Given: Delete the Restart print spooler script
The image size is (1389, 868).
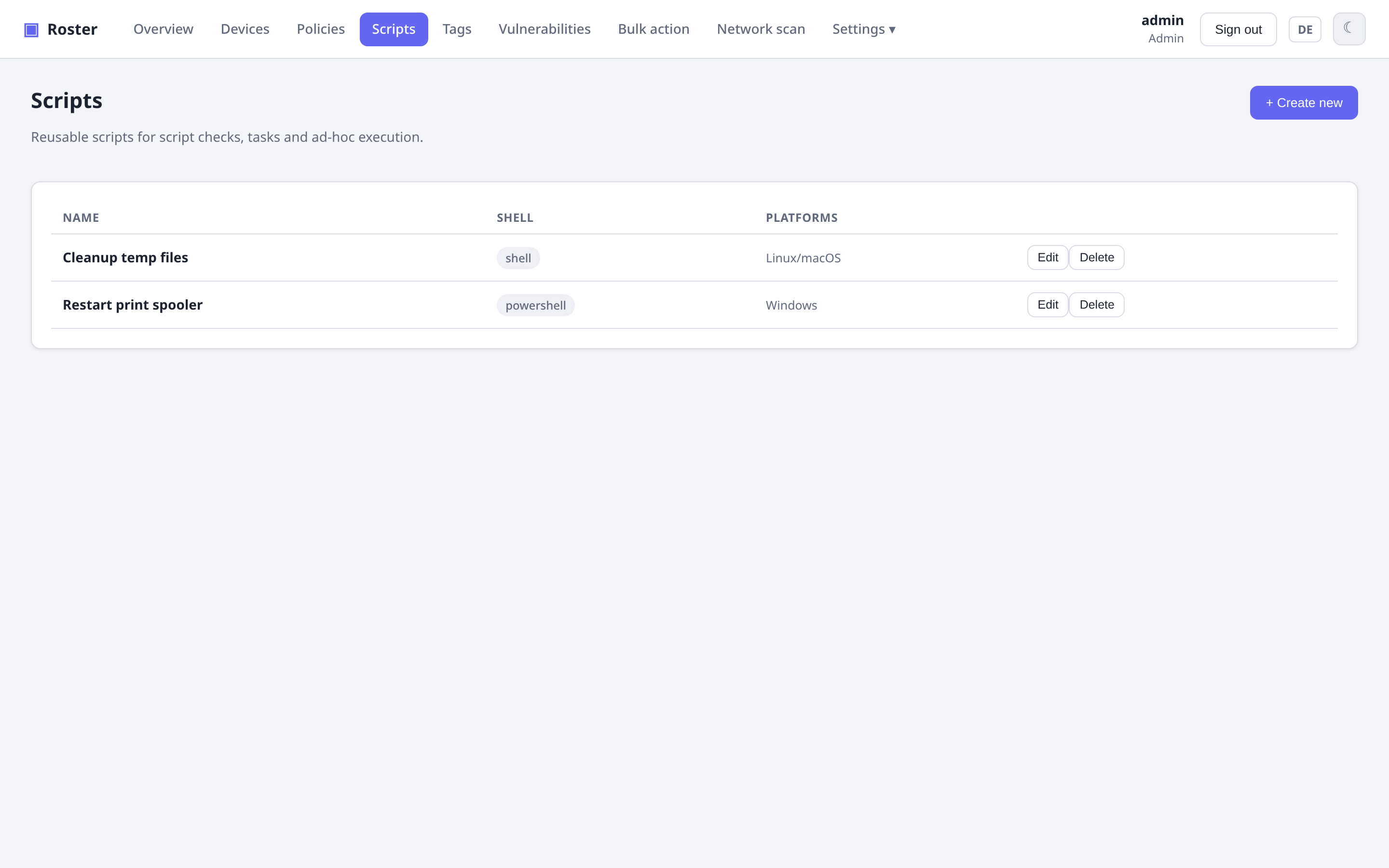Looking at the screenshot, I should coord(1096,305).
